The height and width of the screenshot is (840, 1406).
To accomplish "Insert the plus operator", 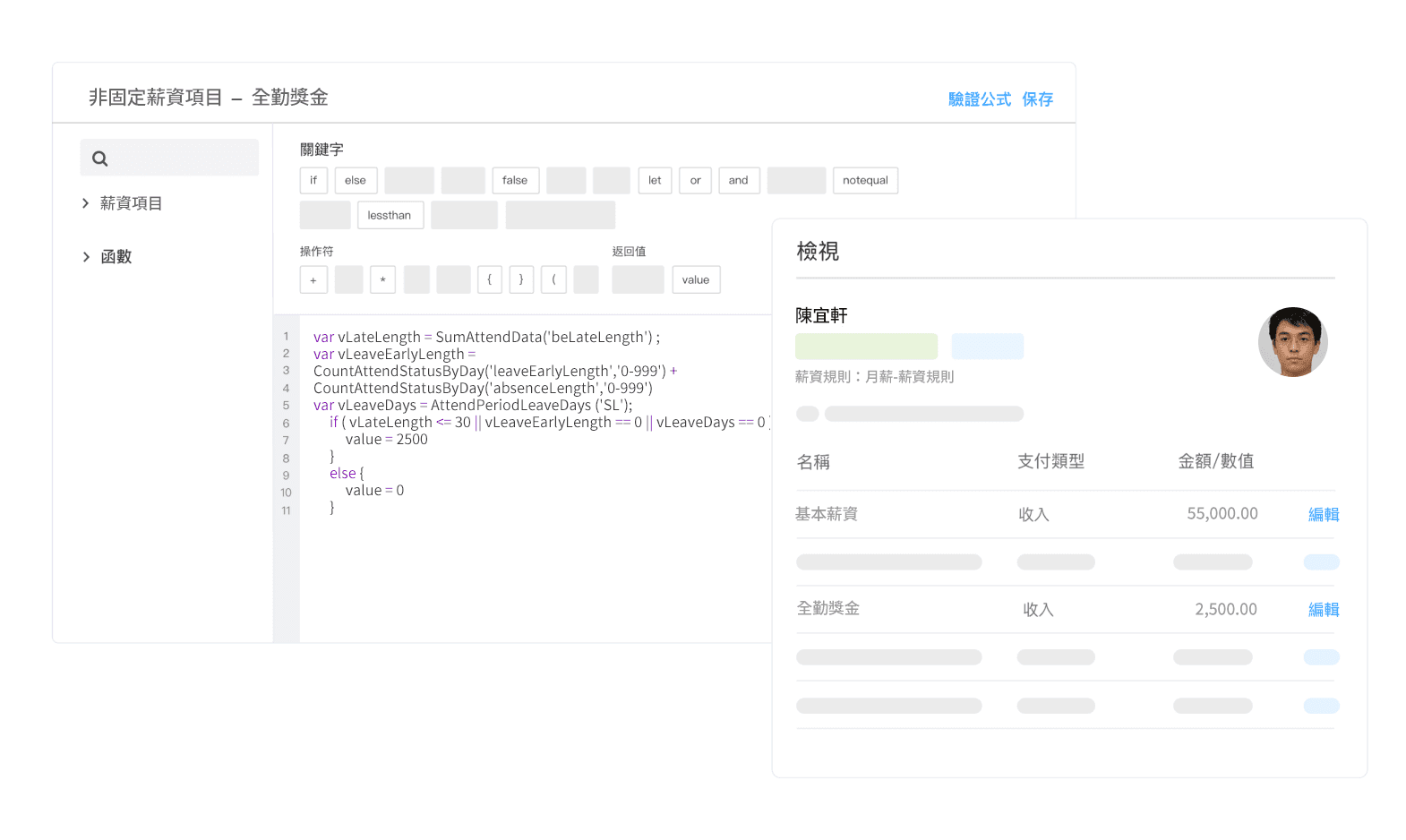I will click(313, 279).
